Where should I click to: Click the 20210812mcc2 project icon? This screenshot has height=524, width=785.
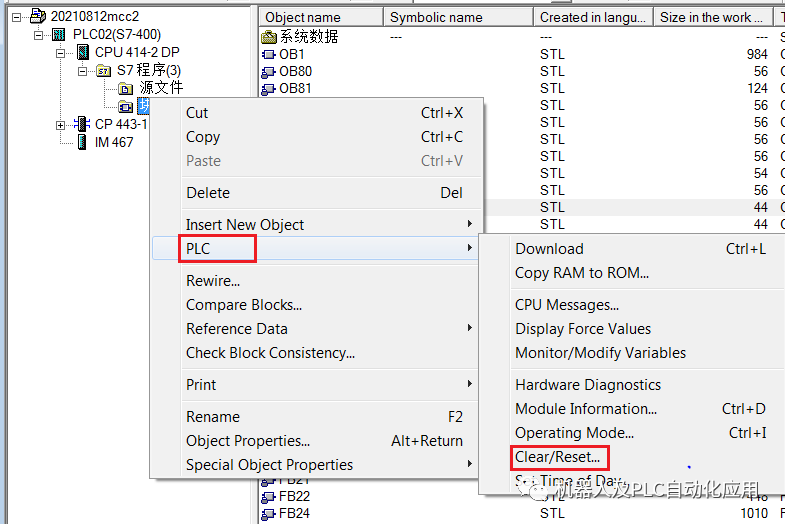(x=38, y=17)
